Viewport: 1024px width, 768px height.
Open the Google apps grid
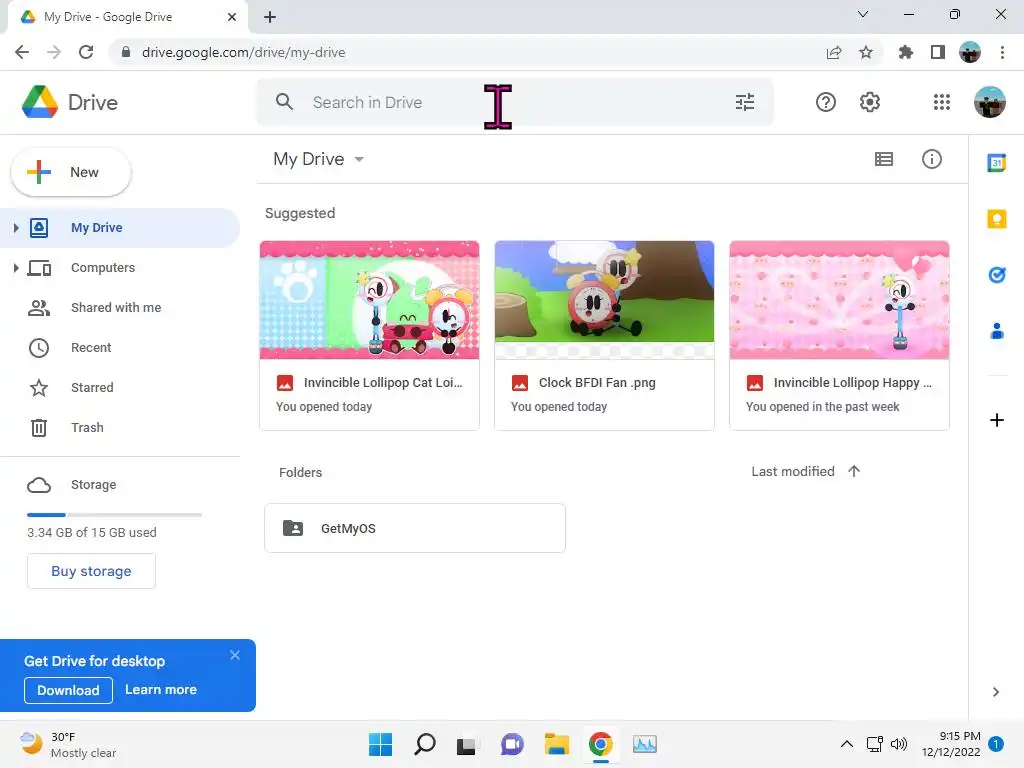pos(942,102)
